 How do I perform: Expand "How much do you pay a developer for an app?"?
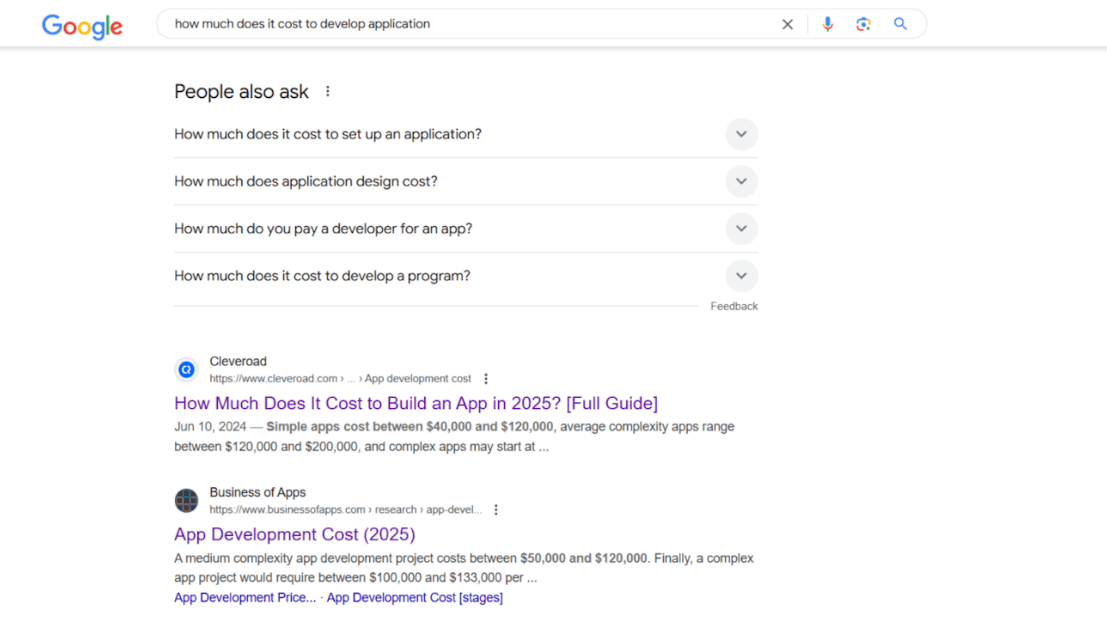click(x=466, y=229)
